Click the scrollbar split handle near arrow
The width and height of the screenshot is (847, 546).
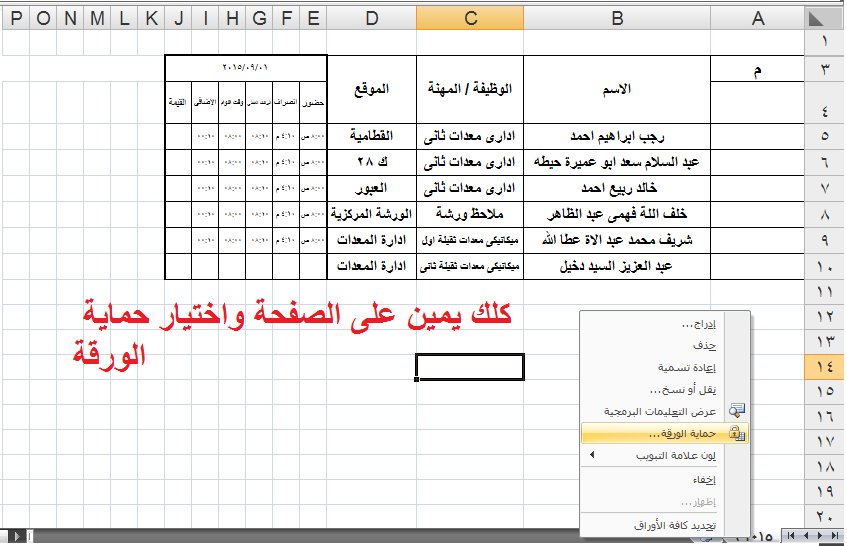pyautogui.click(x=29, y=536)
